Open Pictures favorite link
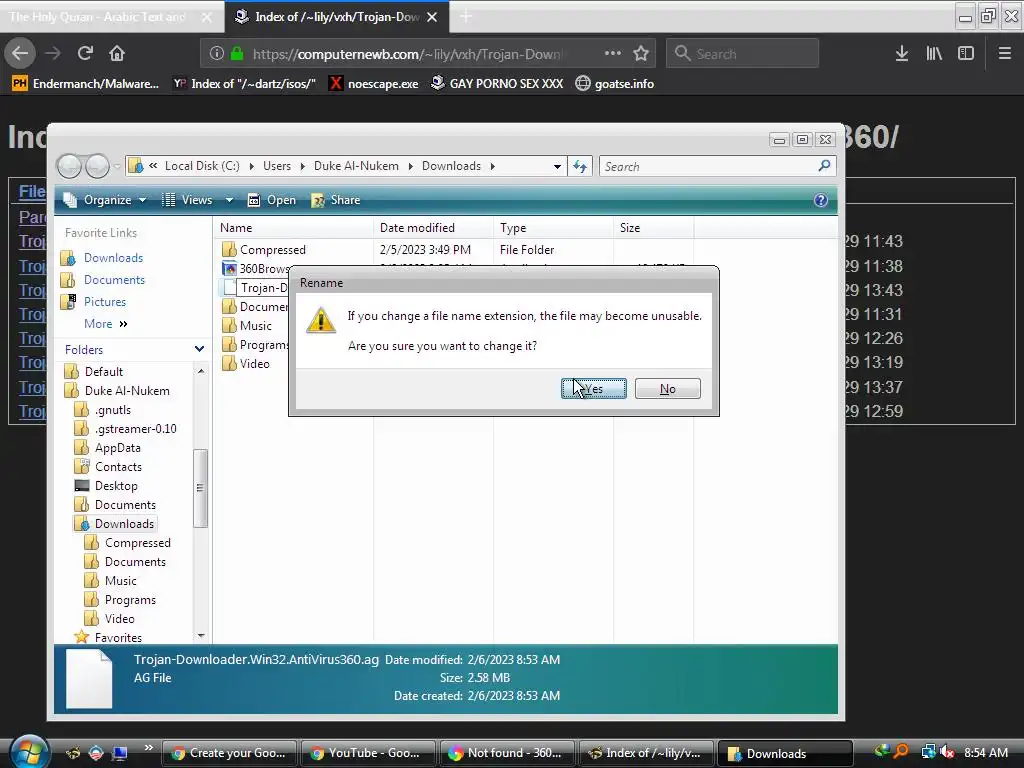Image resolution: width=1024 pixels, height=768 pixels. coord(104,302)
